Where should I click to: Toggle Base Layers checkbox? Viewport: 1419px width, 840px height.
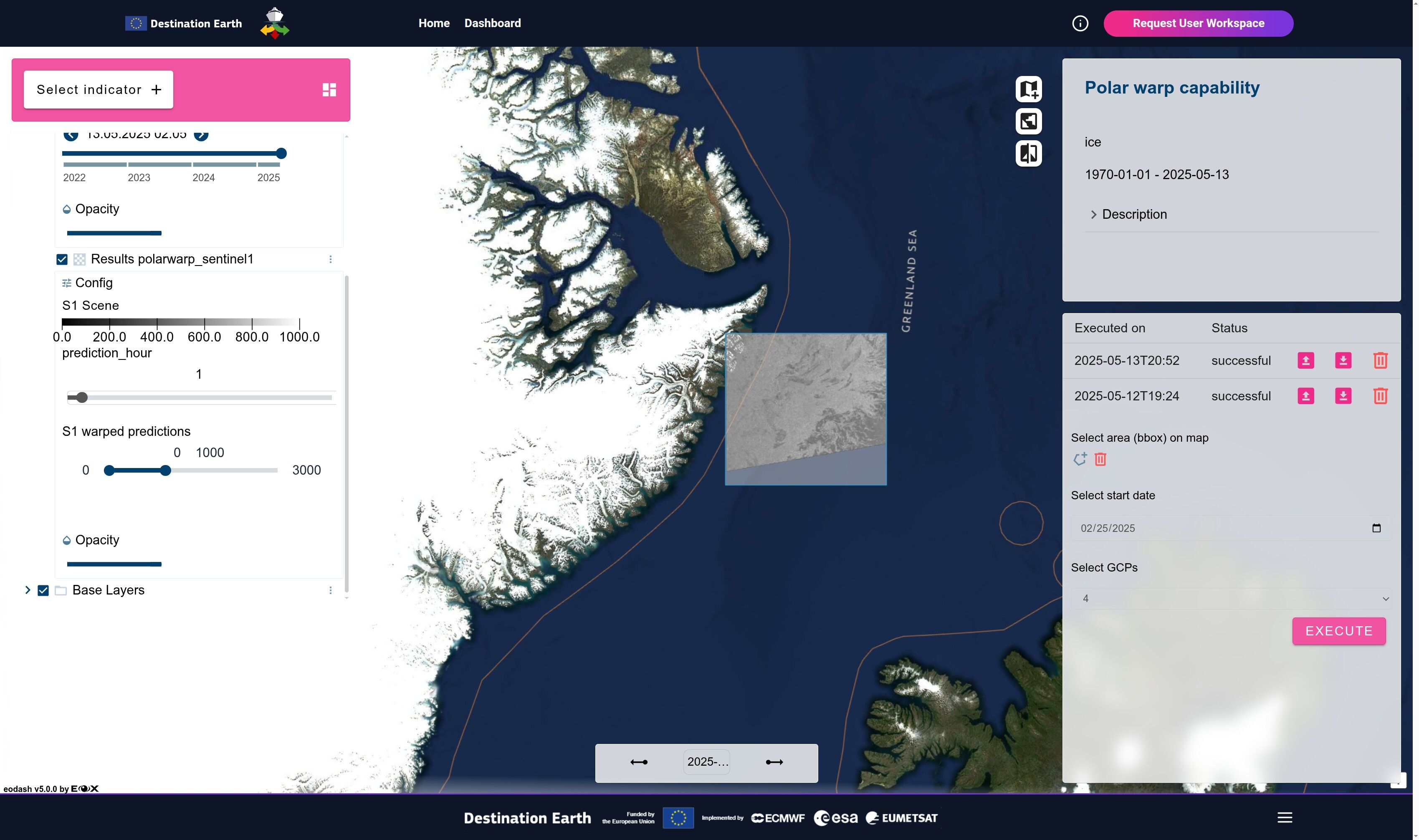[43, 590]
